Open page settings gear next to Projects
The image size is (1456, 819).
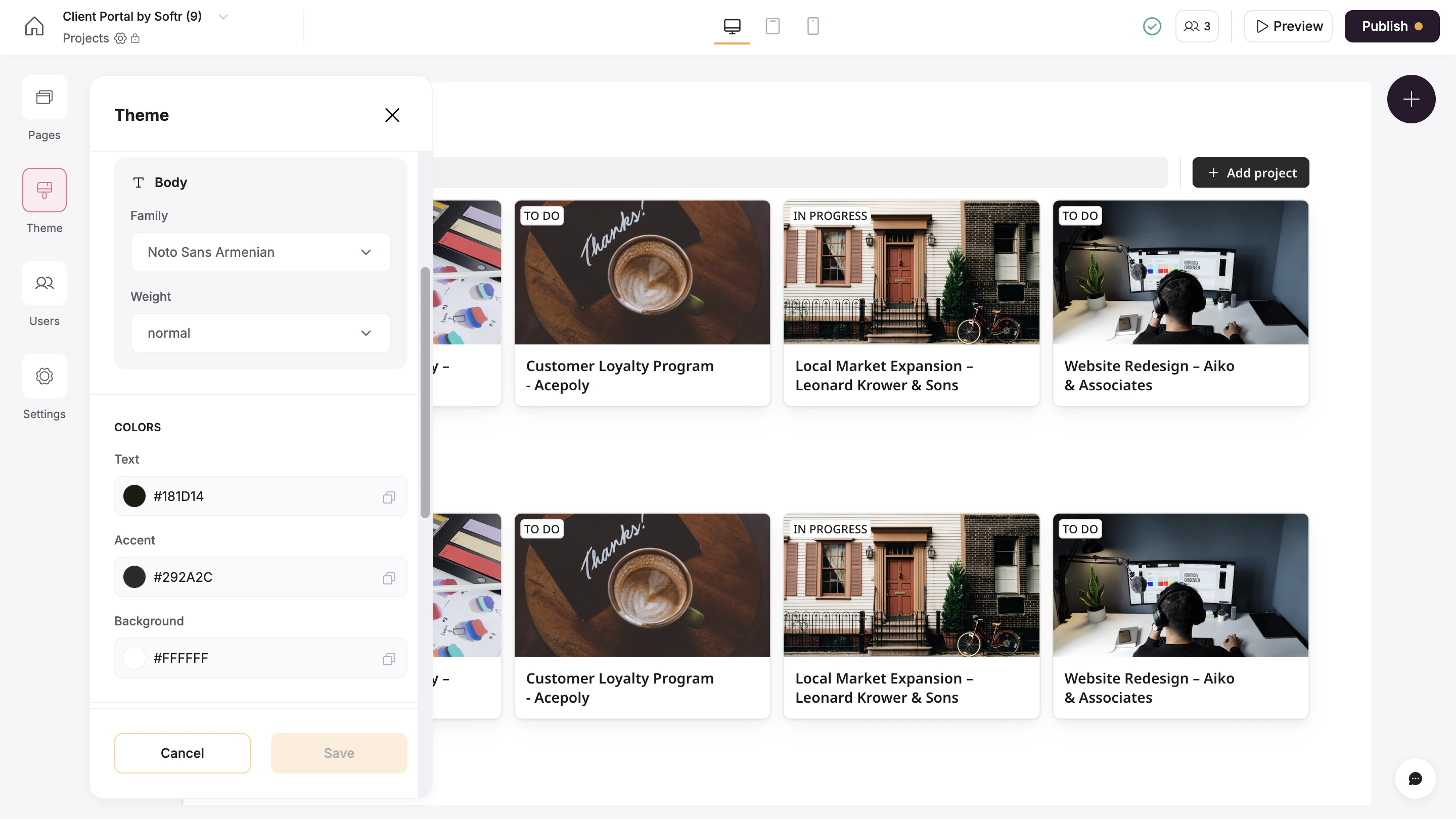(120, 38)
